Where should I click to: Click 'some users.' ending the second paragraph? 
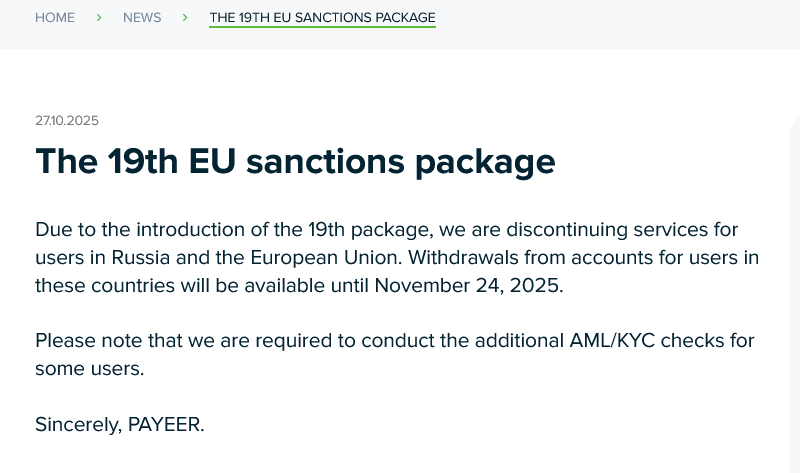pyautogui.click(x=90, y=368)
